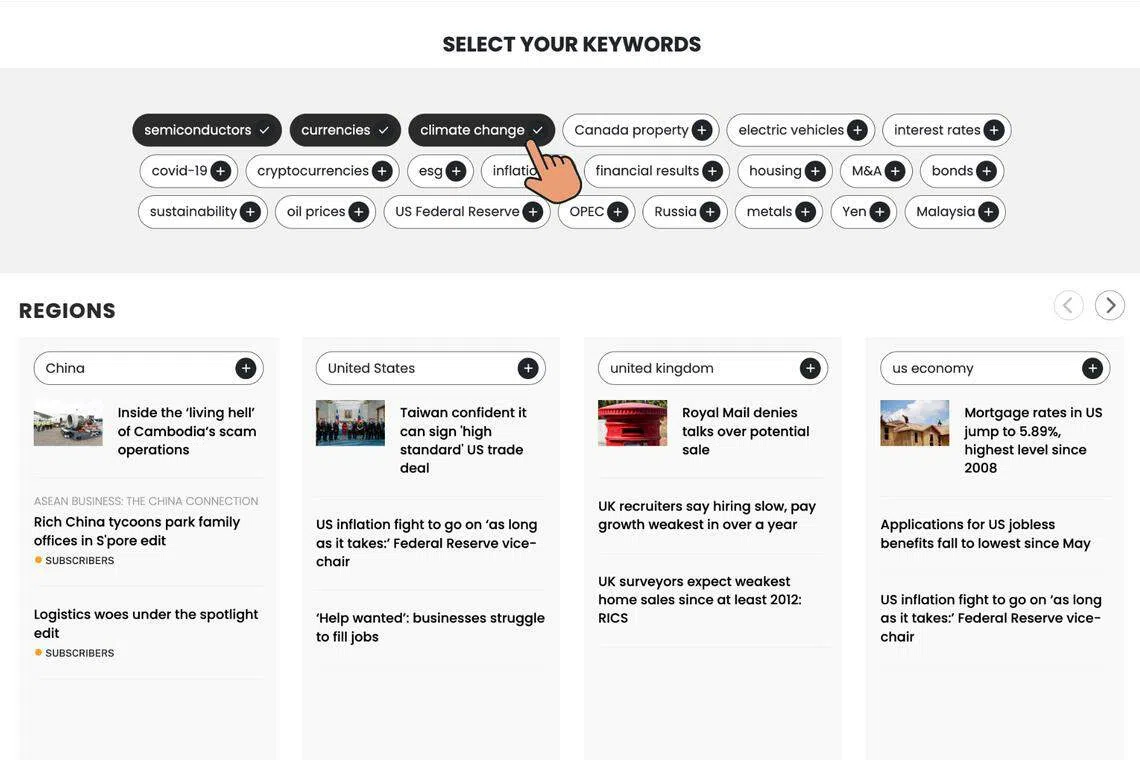Viewport: 1140px width, 760px height.
Task: Deselect the semiconductors keyword
Action: pos(207,130)
